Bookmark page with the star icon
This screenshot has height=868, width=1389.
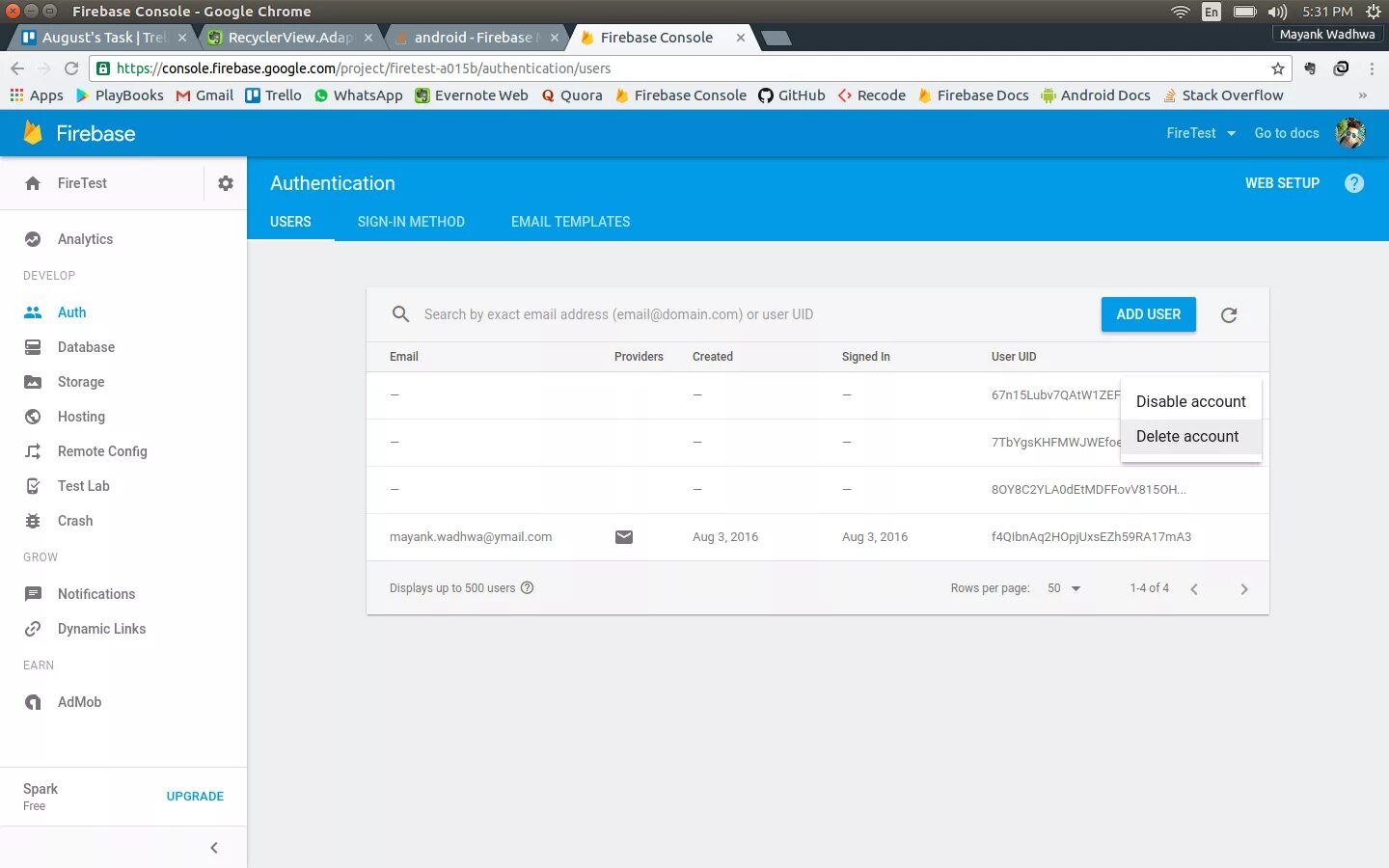coord(1278,68)
